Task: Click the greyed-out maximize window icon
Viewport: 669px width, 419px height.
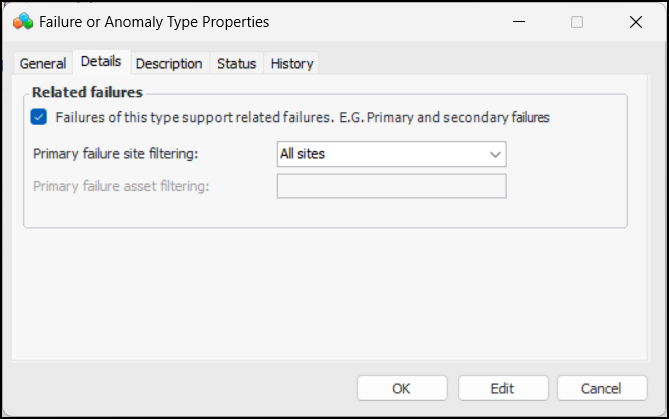Action: pos(577,21)
